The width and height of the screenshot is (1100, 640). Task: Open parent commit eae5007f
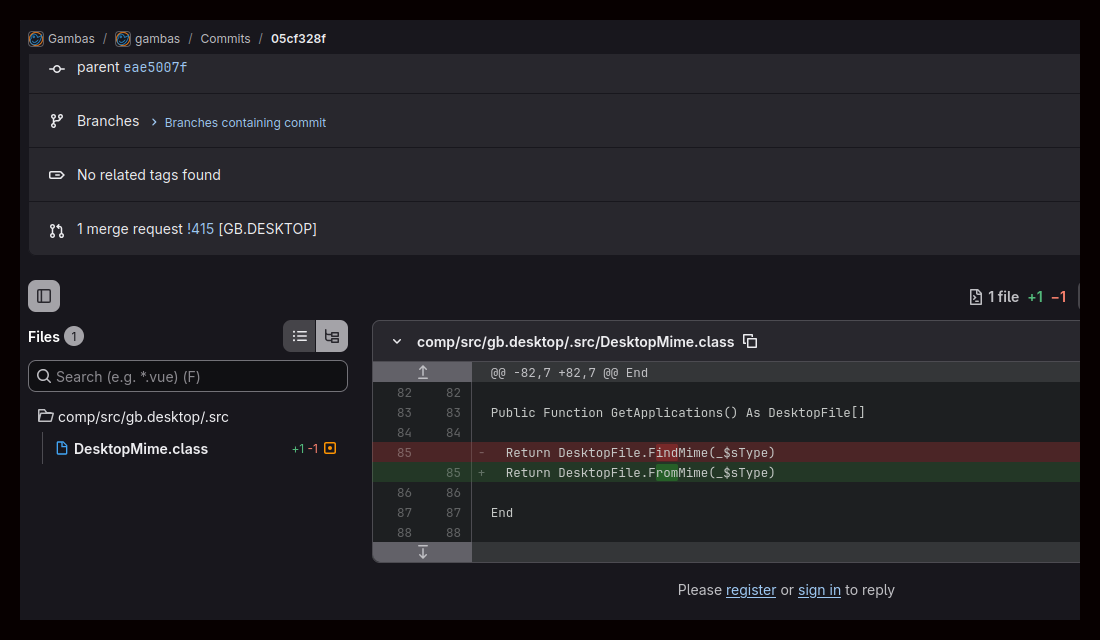pyautogui.click(x=155, y=67)
